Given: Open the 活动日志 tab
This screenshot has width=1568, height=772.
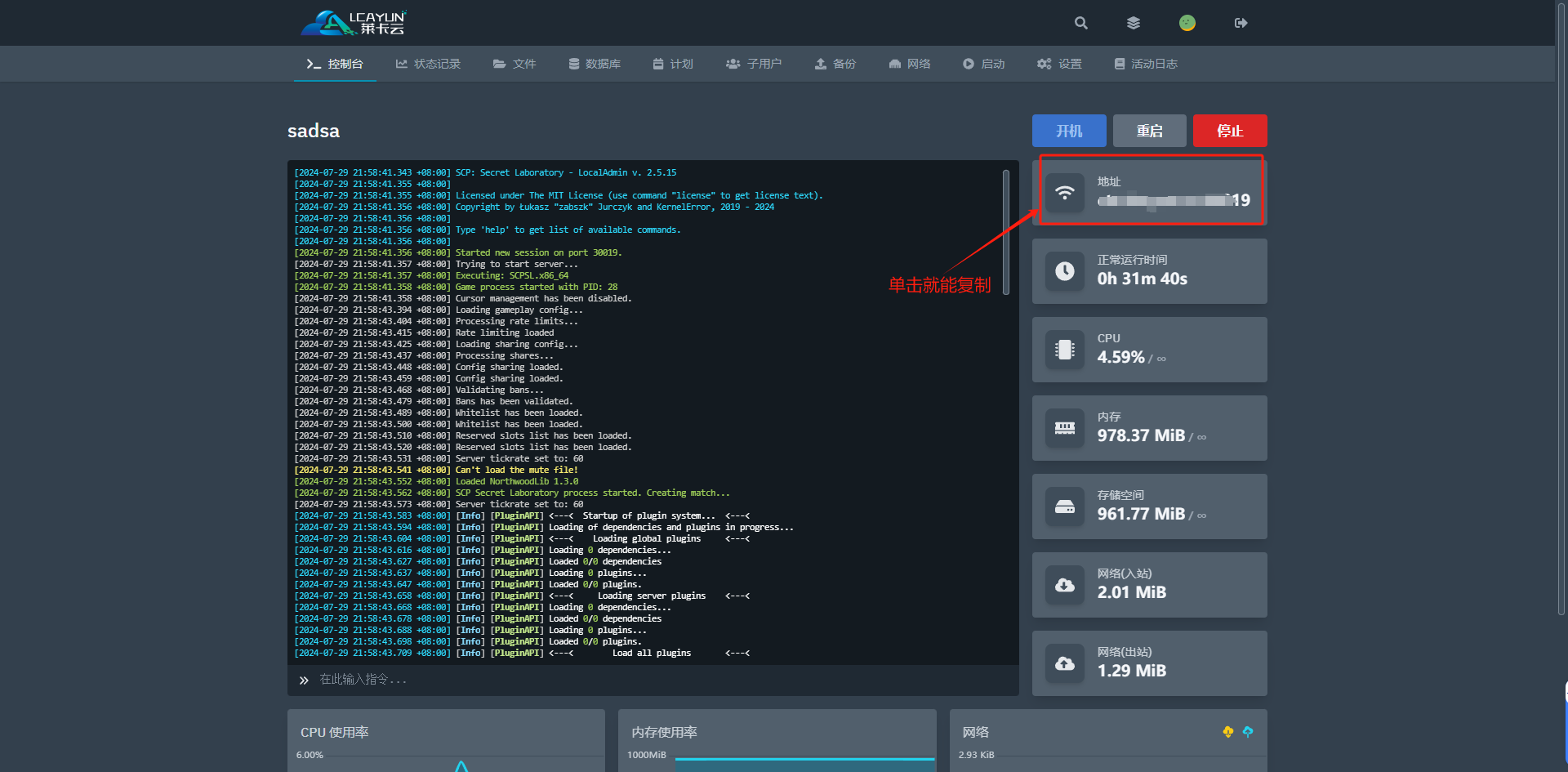Looking at the screenshot, I should coord(1146,64).
